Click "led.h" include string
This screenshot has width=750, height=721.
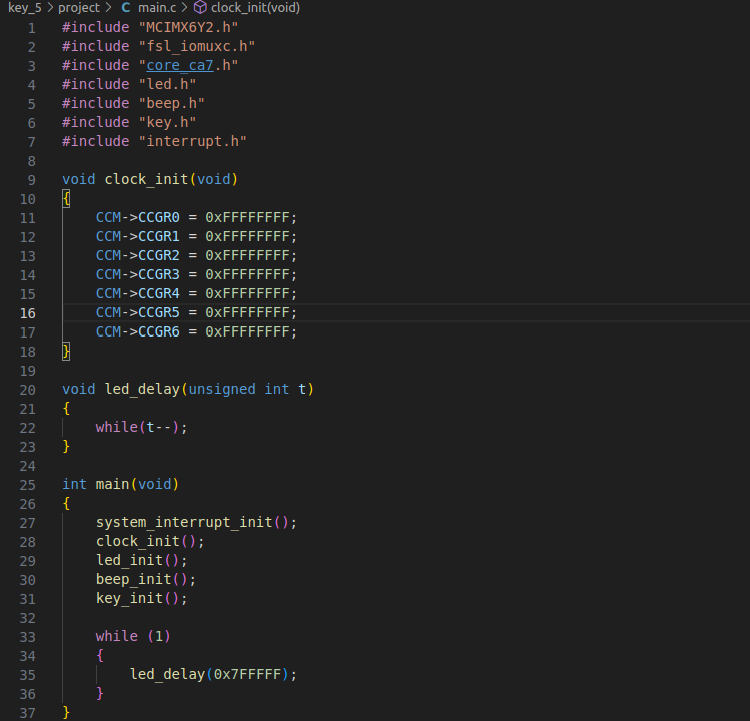tap(167, 84)
